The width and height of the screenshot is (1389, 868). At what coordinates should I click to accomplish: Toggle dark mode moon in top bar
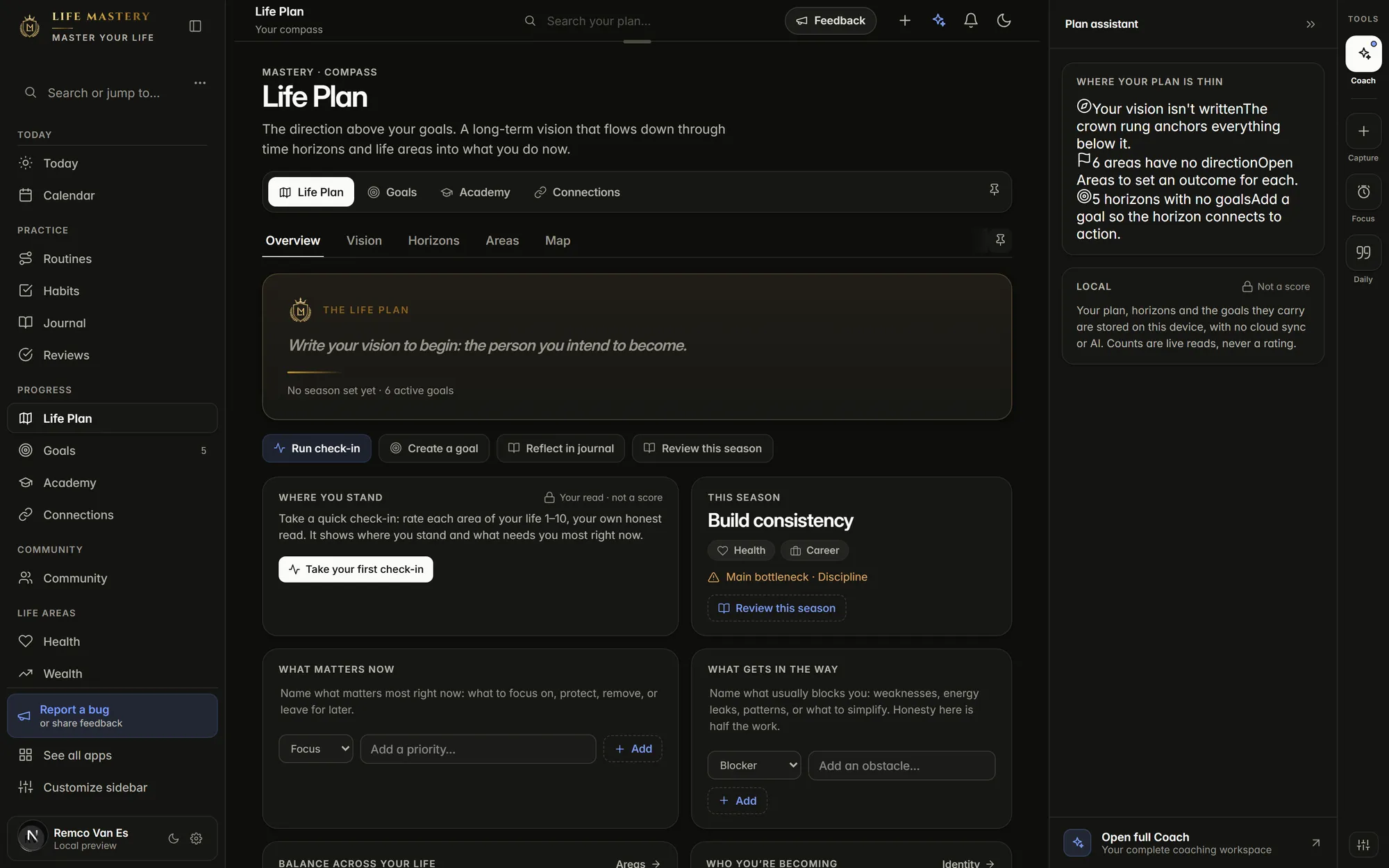[x=1004, y=21]
